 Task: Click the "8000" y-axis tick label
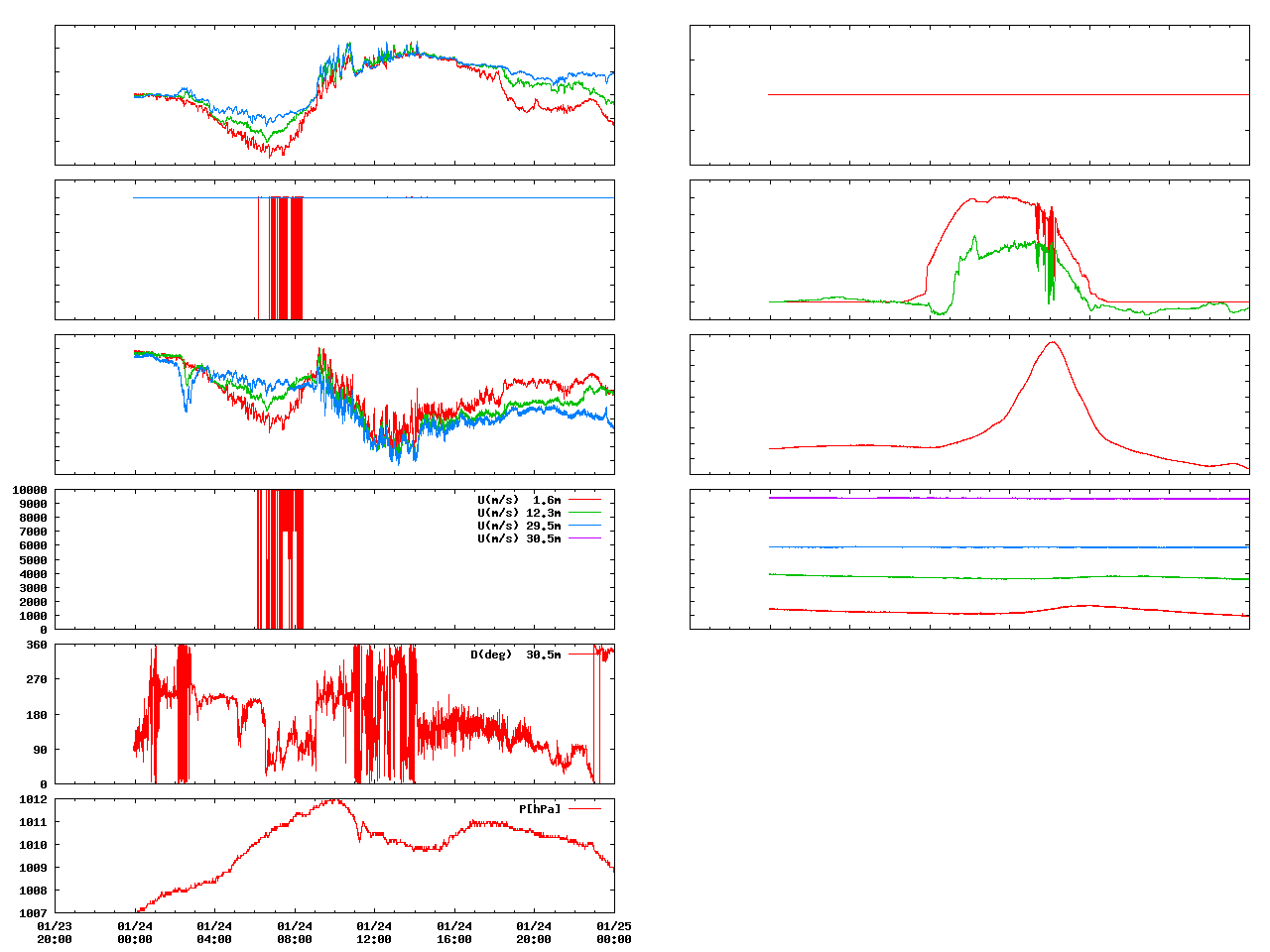coord(33,518)
